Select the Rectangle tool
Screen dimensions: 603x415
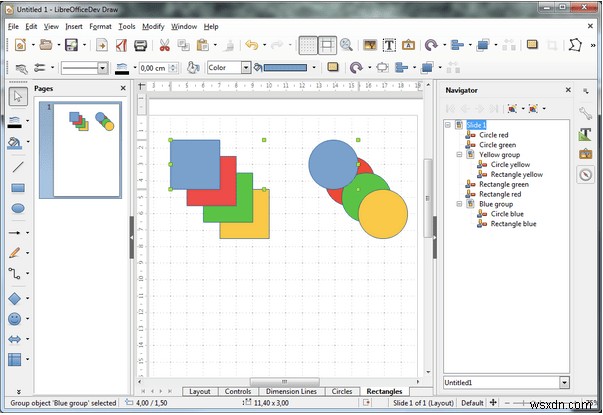18,188
